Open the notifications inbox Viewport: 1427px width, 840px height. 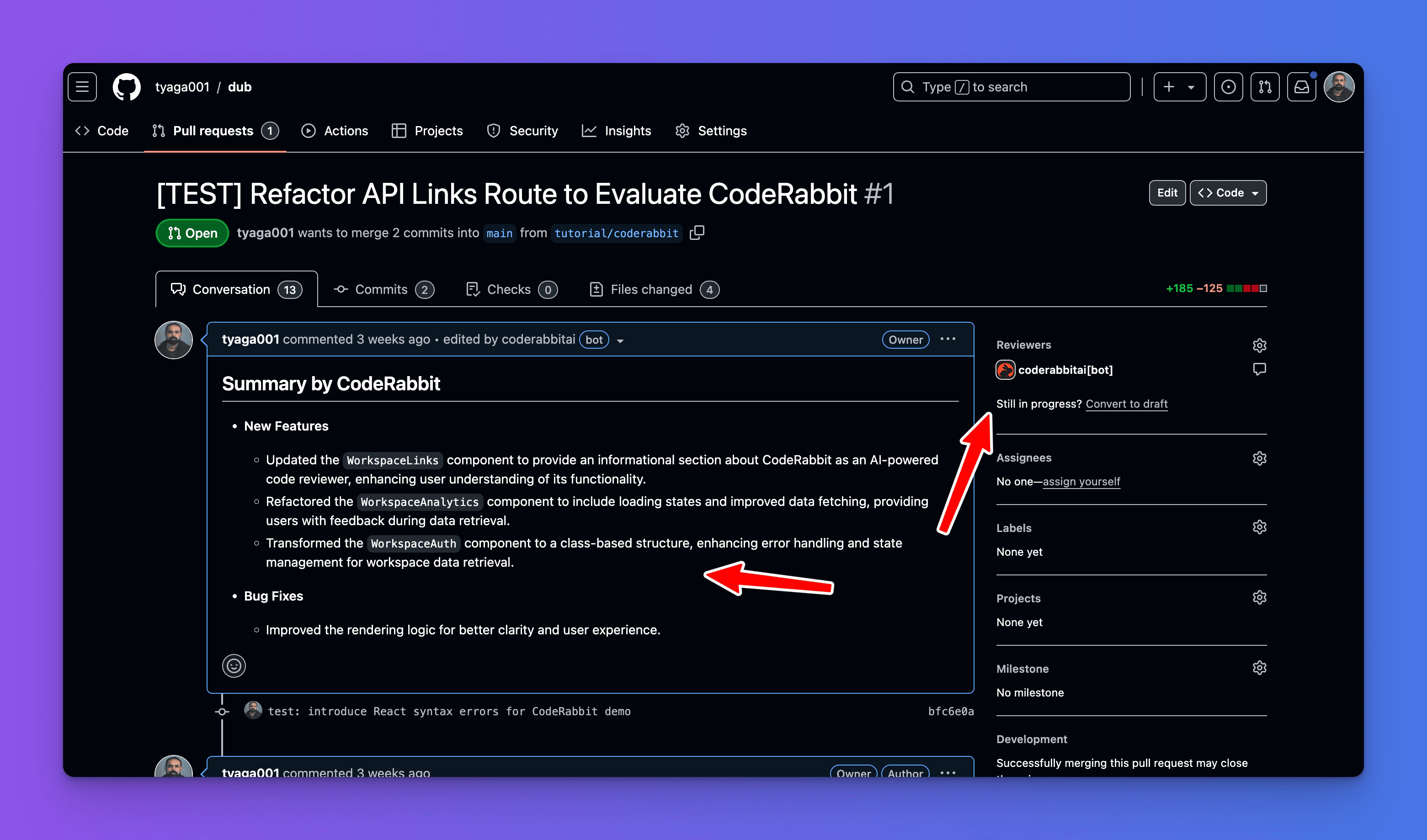click(1301, 86)
